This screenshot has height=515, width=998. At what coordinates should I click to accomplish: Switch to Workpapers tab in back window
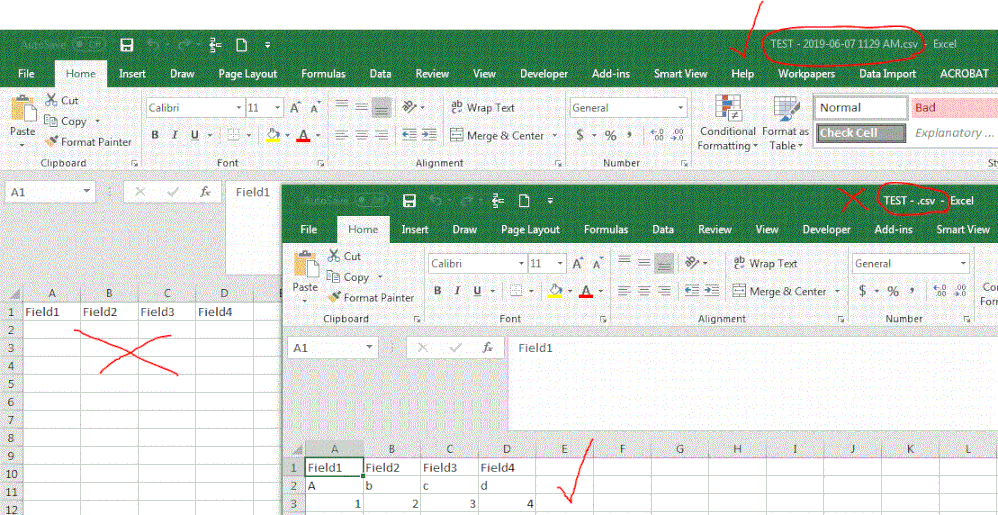coord(806,74)
